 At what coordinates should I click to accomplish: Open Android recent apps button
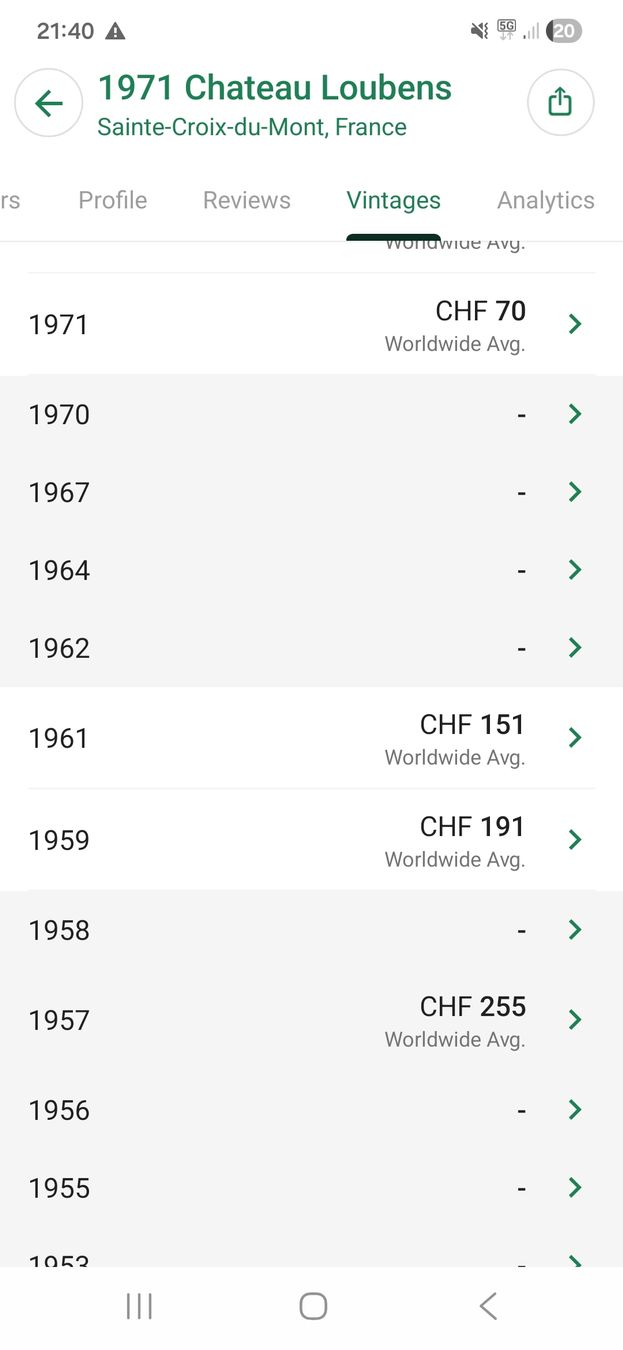click(x=139, y=1305)
